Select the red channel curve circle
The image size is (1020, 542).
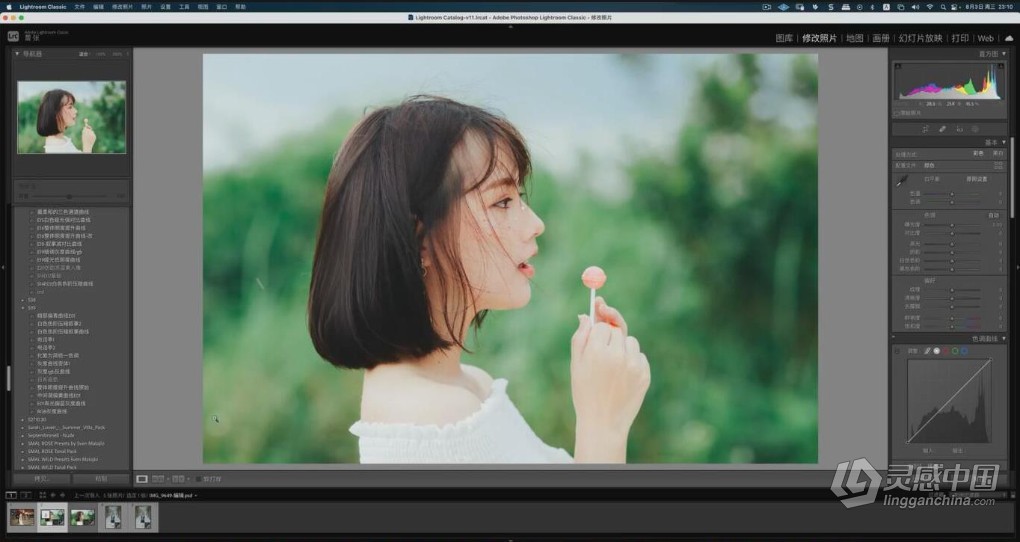(946, 351)
